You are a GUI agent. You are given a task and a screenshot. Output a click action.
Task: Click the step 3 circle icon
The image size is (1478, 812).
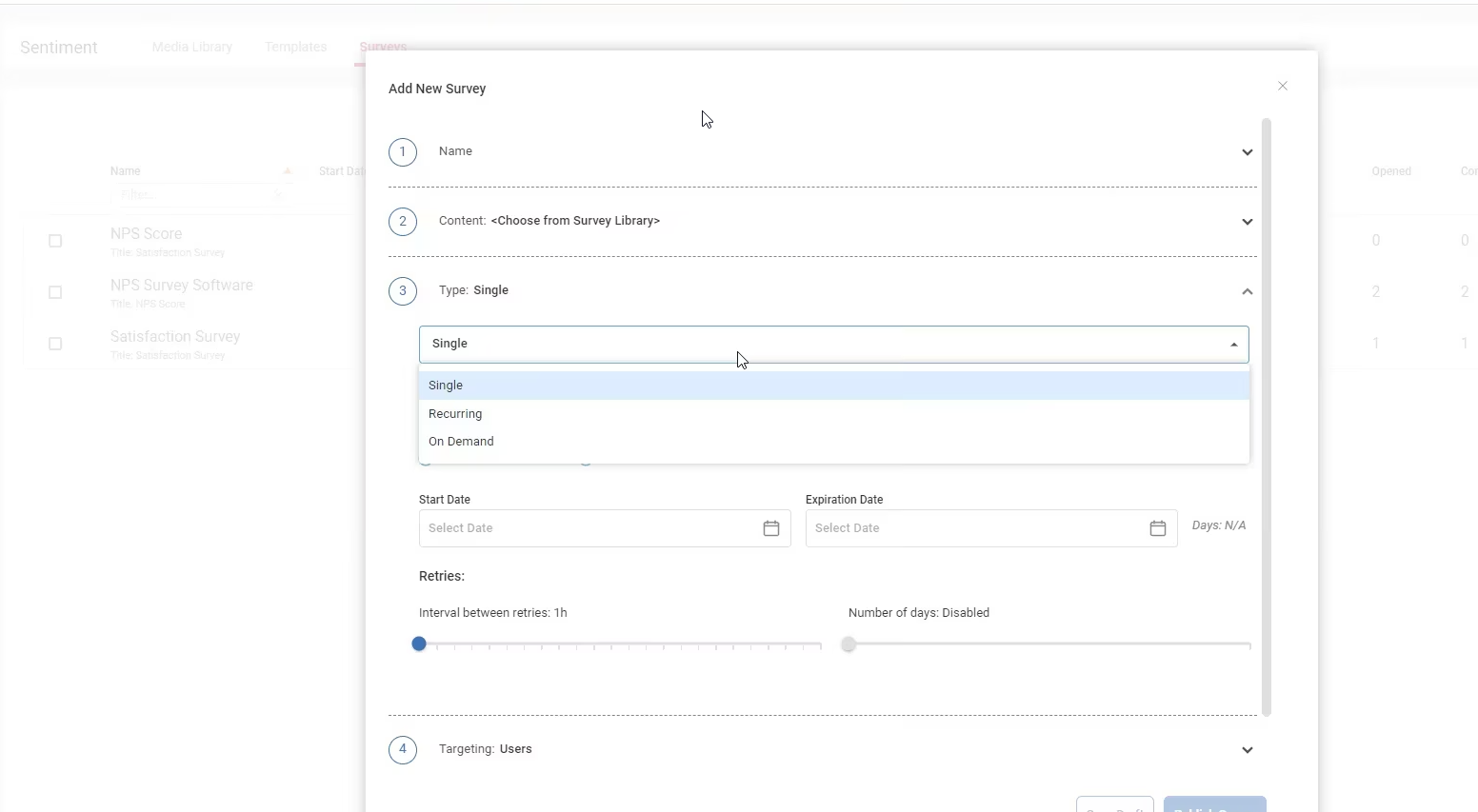(403, 291)
